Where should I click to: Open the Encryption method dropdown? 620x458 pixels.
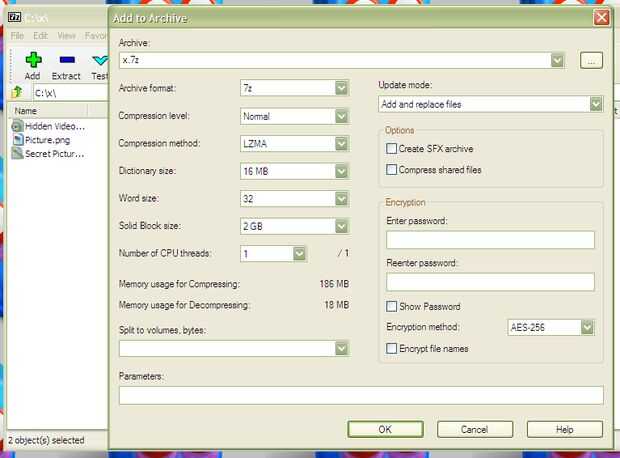click(587, 327)
